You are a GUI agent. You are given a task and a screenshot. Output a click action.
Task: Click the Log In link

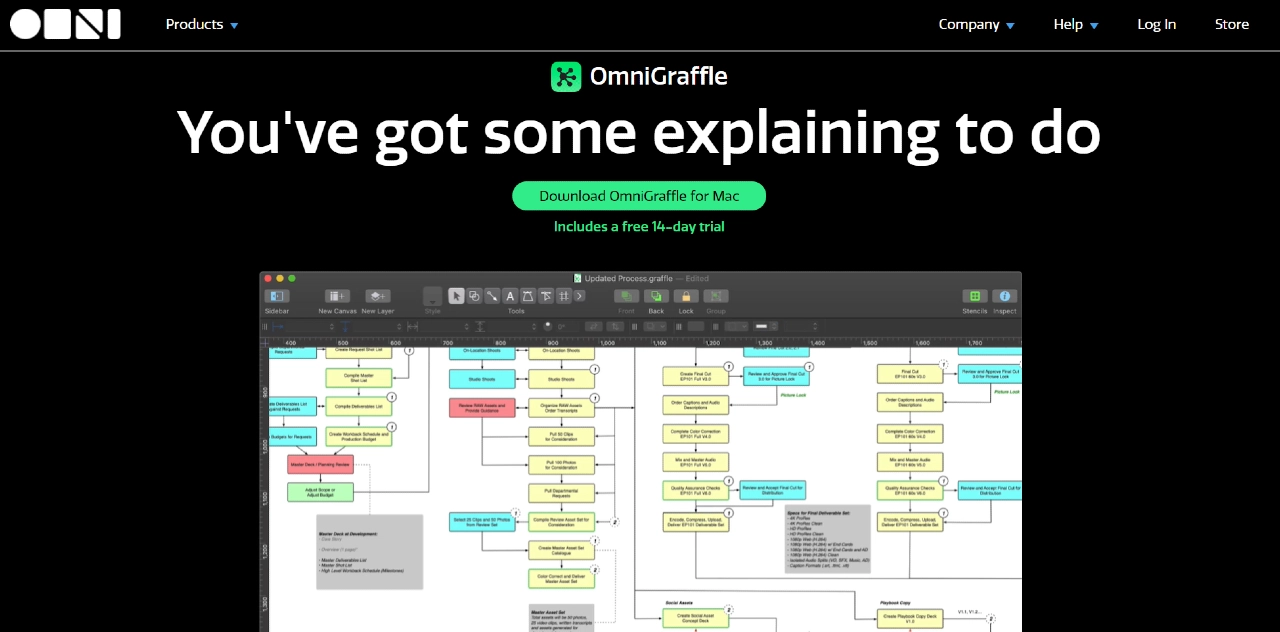click(x=1157, y=25)
